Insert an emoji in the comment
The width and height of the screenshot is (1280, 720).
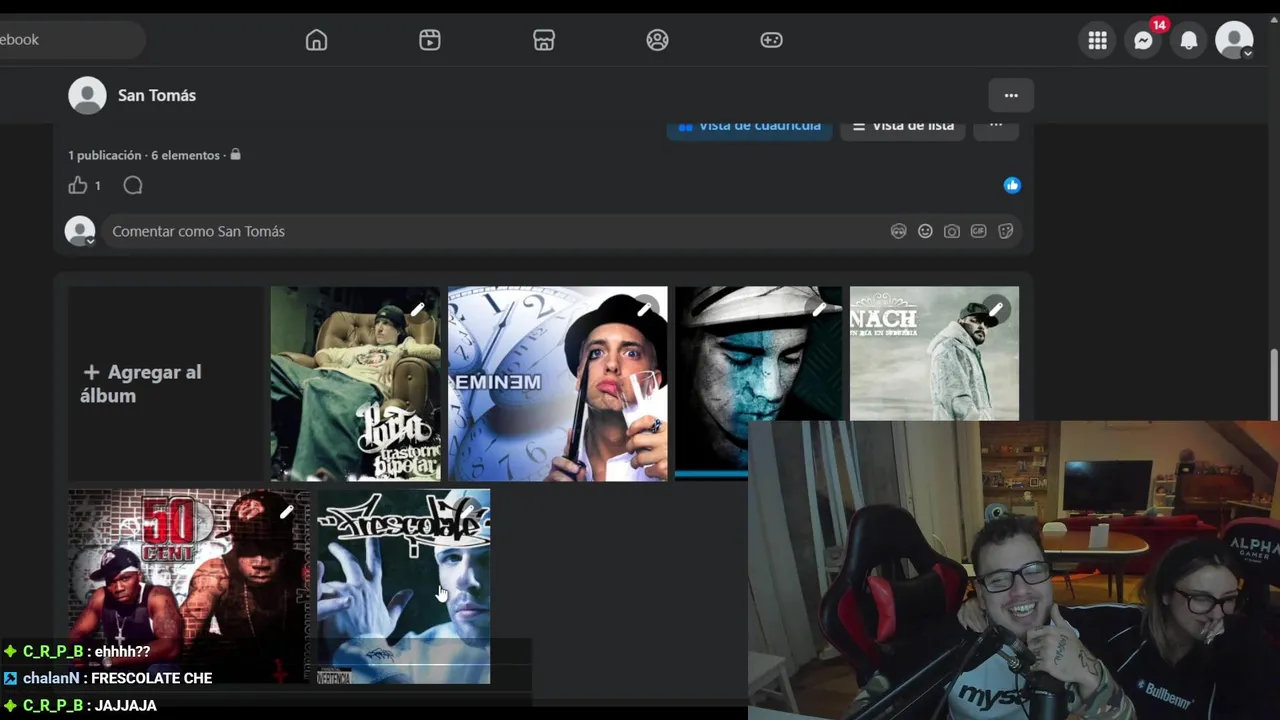tap(925, 231)
